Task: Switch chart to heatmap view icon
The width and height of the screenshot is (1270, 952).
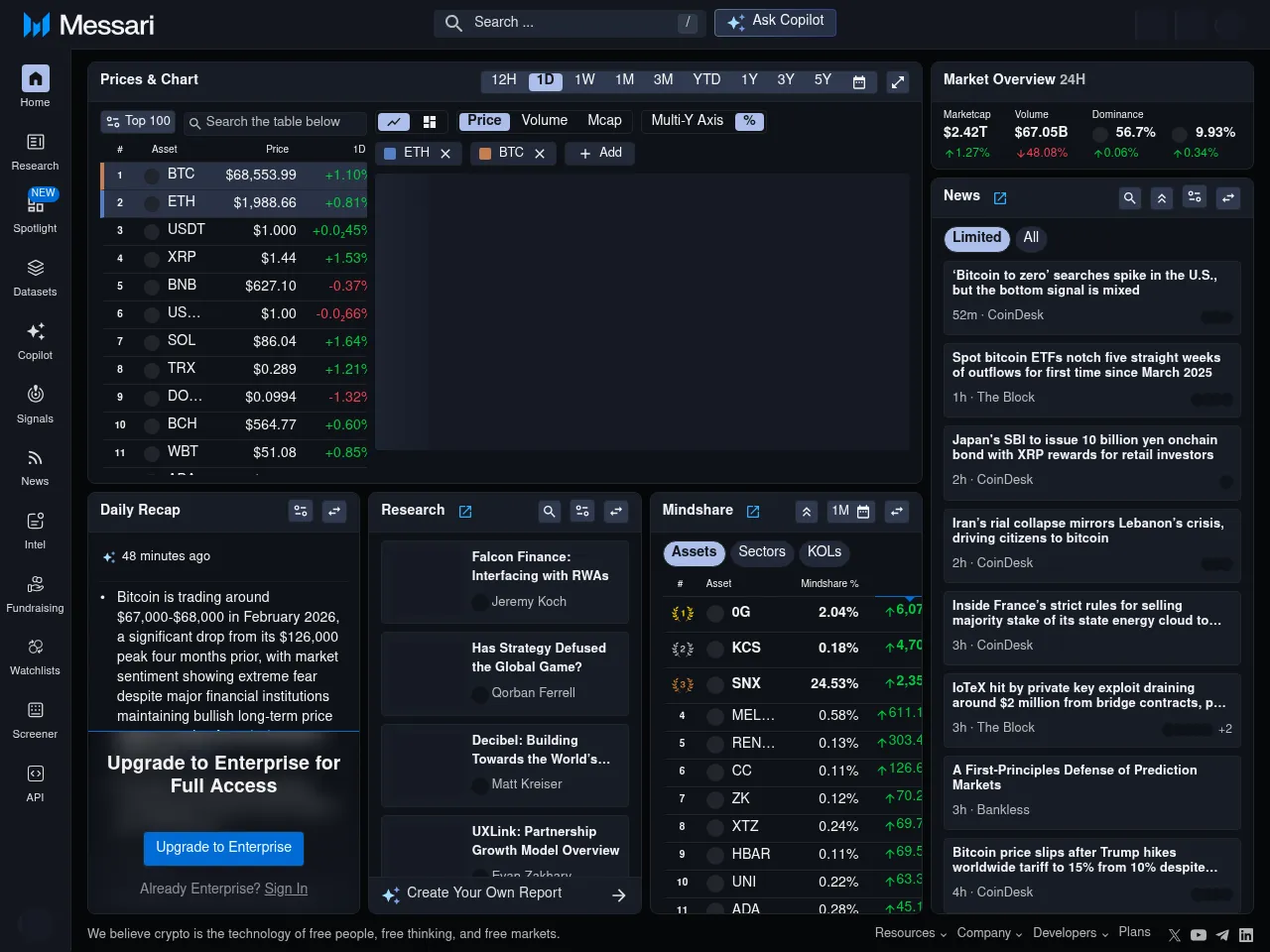Action: 429,121
